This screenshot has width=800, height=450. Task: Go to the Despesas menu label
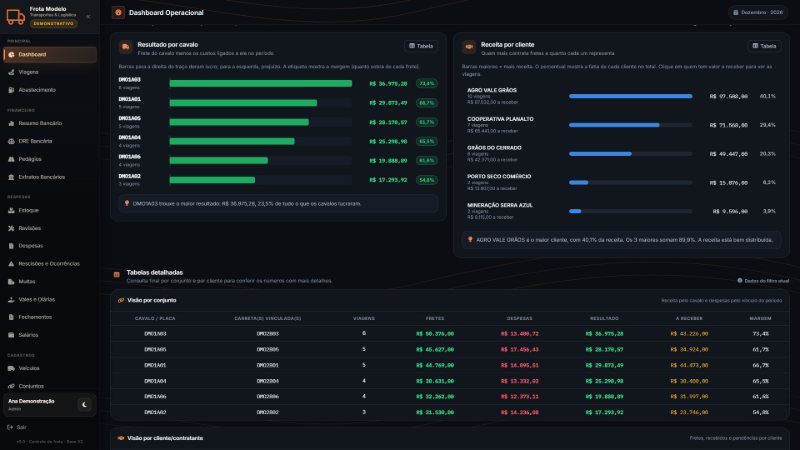pos(31,246)
